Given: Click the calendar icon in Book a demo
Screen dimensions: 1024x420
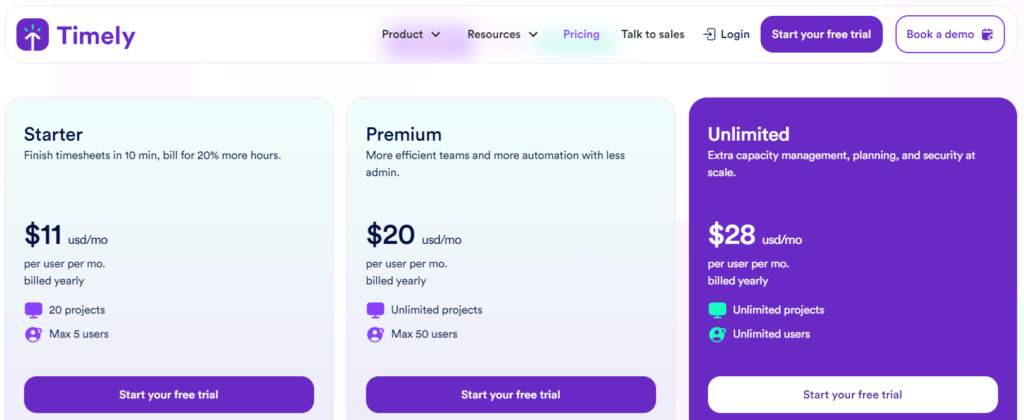Looking at the screenshot, I should click(x=988, y=34).
